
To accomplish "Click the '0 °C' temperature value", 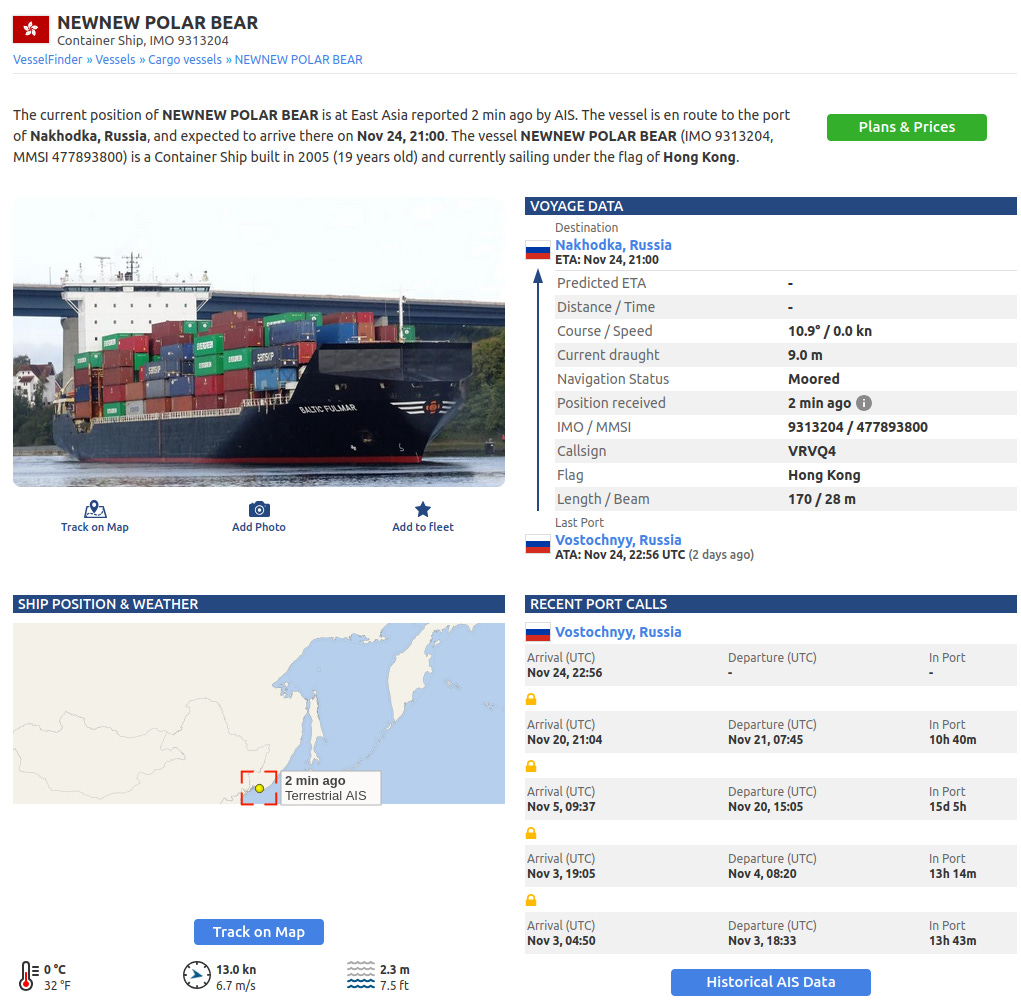I will pyautogui.click(x=55, y=970).
